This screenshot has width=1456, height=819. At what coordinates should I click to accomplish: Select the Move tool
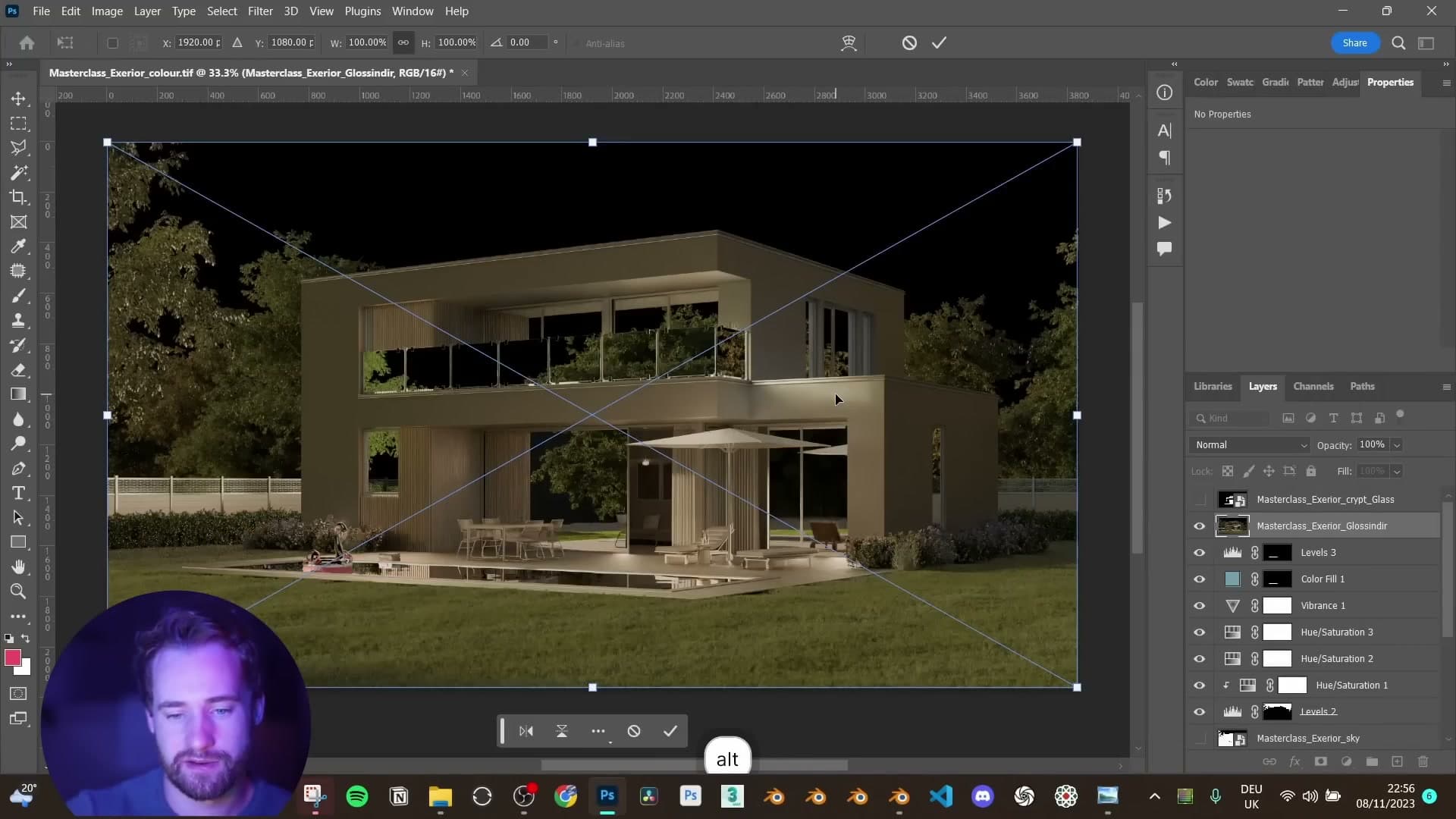[19, 99]
